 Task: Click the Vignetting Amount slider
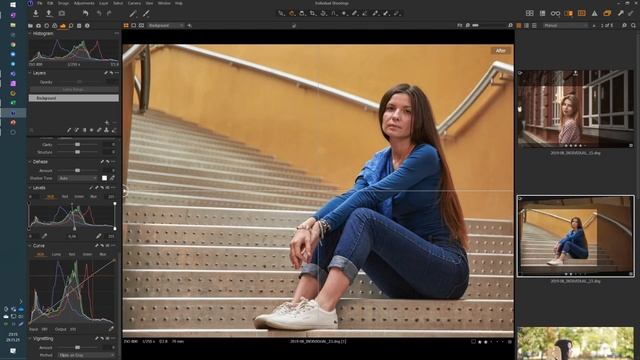pyautogui.click(x=78, y=348)
